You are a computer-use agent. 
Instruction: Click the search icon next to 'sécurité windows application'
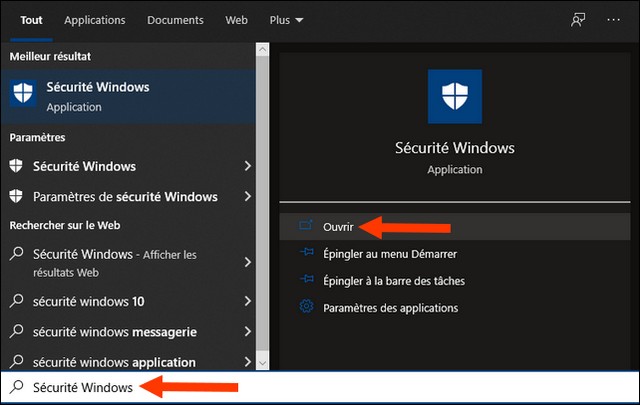16,361
